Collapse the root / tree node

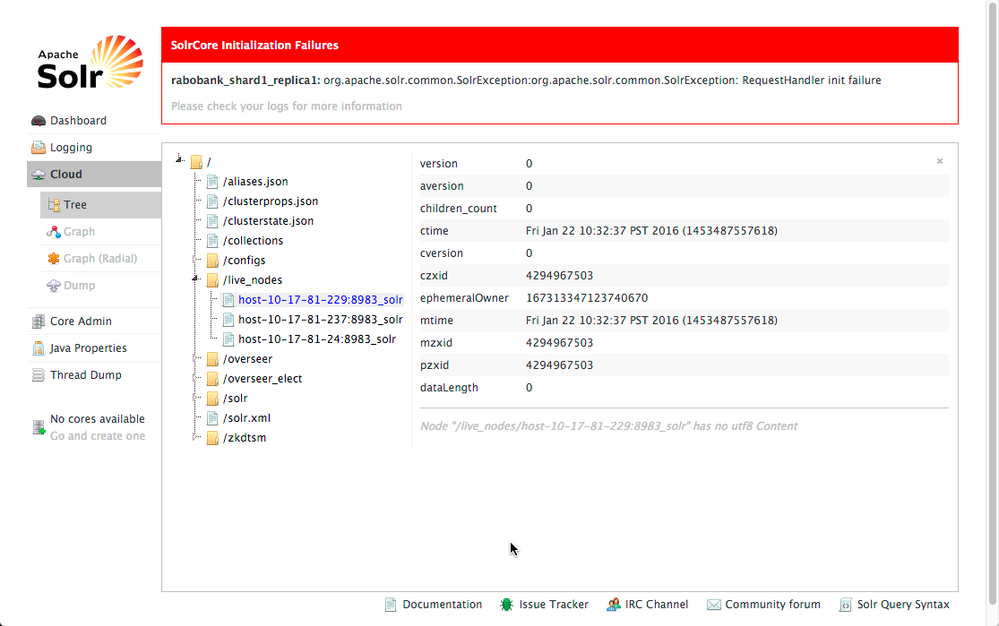[x=180, y=159]
